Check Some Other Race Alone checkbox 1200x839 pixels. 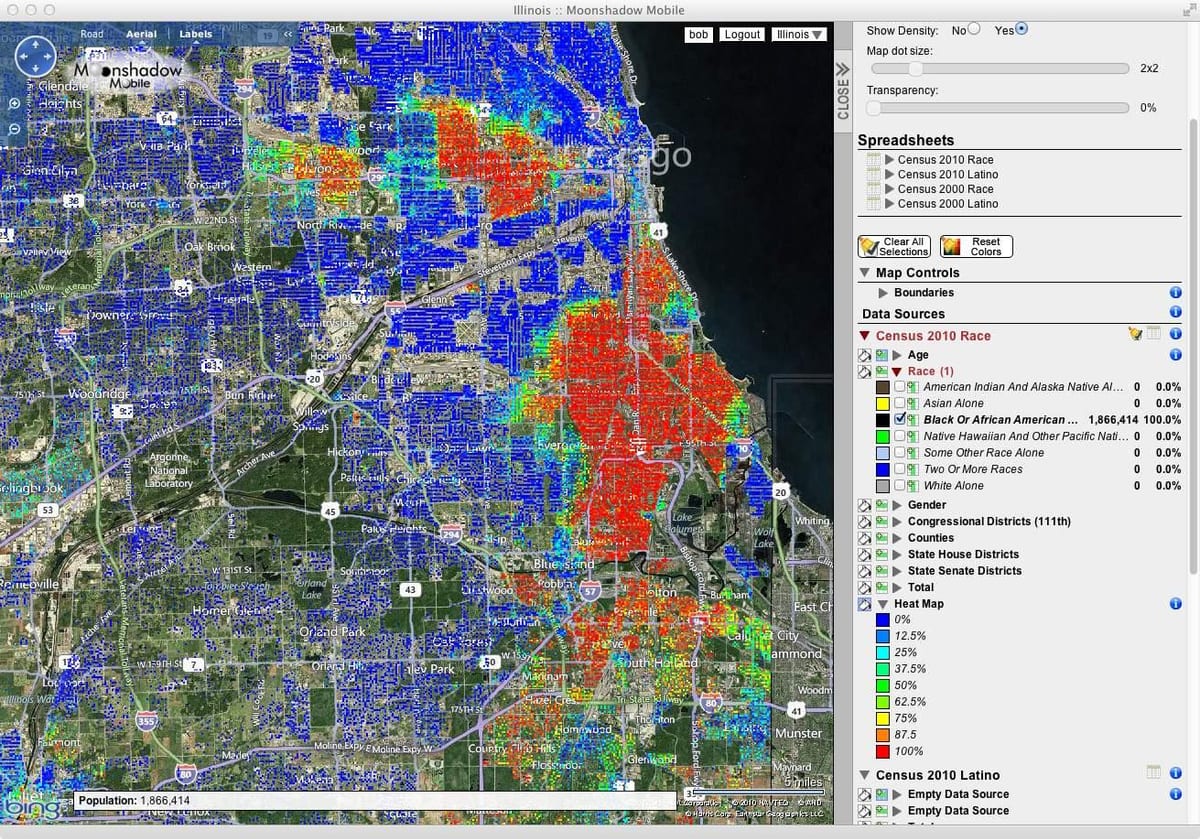(900, 452)
